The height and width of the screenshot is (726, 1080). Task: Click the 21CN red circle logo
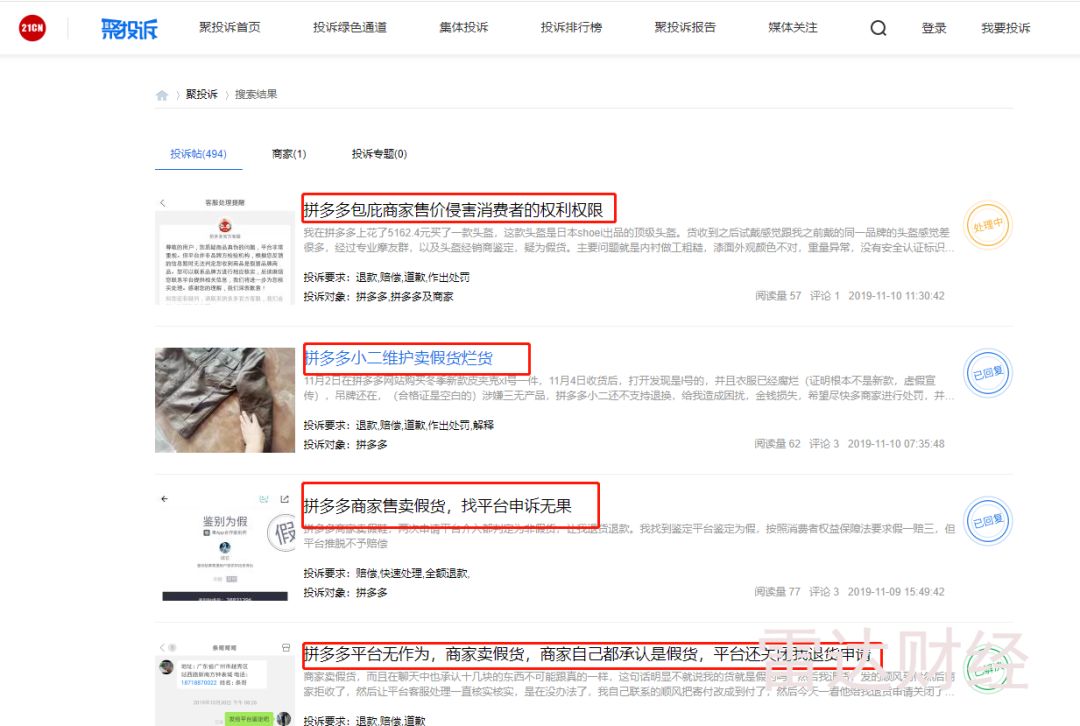tap(32, 28)
